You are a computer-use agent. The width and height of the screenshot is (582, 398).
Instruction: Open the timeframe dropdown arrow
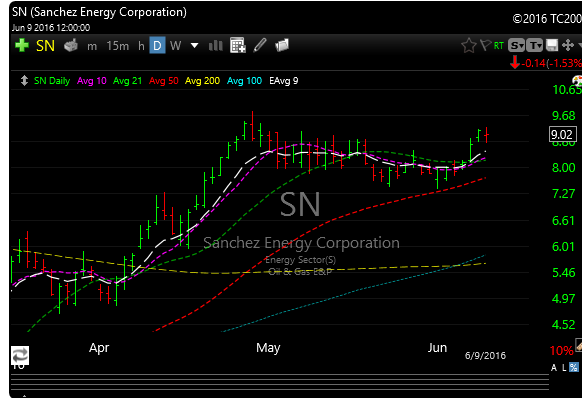pyautogui.click(x=194, y=46)
